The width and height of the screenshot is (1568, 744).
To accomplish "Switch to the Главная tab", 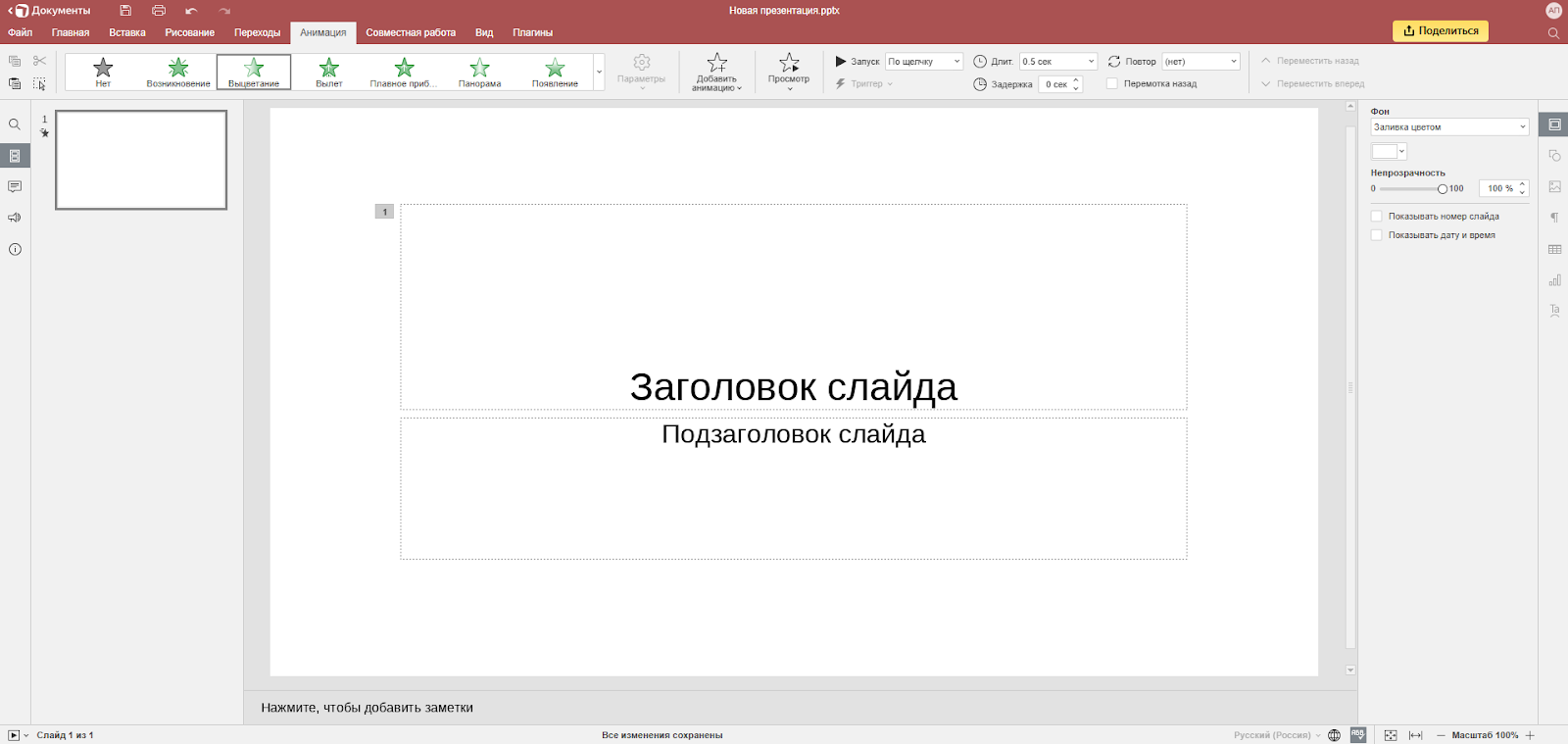I will tap(71, 32).
